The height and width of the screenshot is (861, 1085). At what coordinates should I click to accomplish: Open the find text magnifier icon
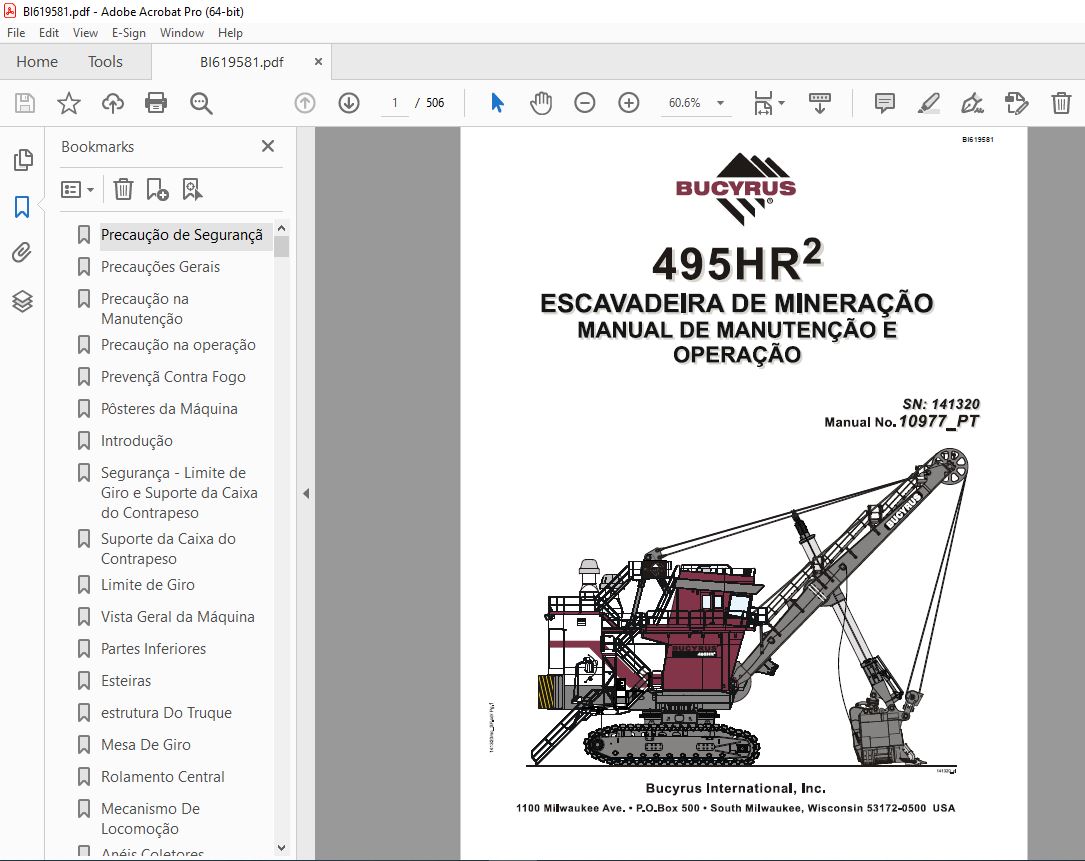[x=201, y=103]
